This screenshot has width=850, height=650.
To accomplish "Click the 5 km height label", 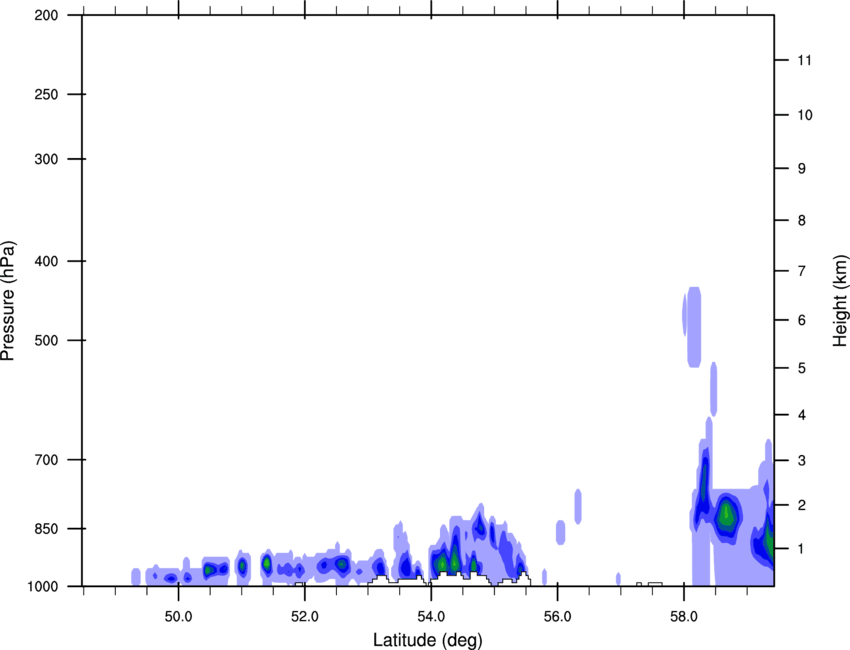I will (802, 369).
